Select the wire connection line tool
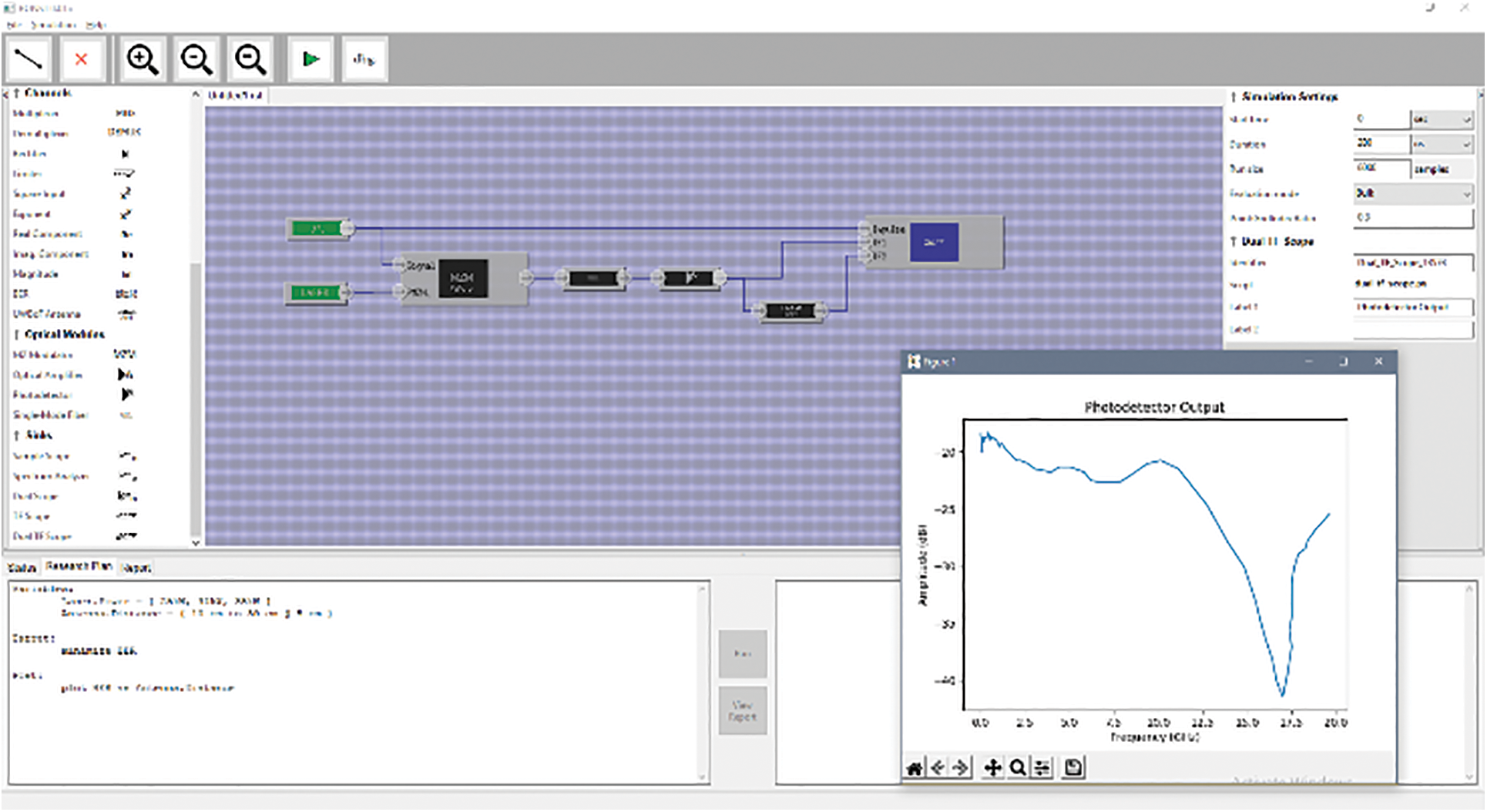Screen dimensions: 1487x812 click(x=29, y=59)
